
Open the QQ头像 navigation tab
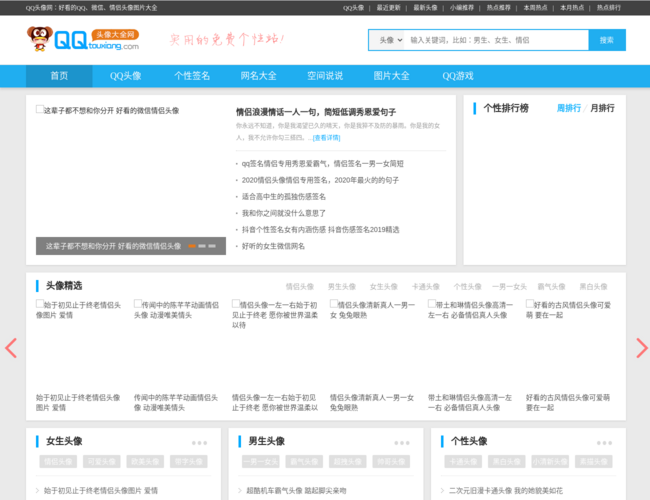click(x=126, y=76)
